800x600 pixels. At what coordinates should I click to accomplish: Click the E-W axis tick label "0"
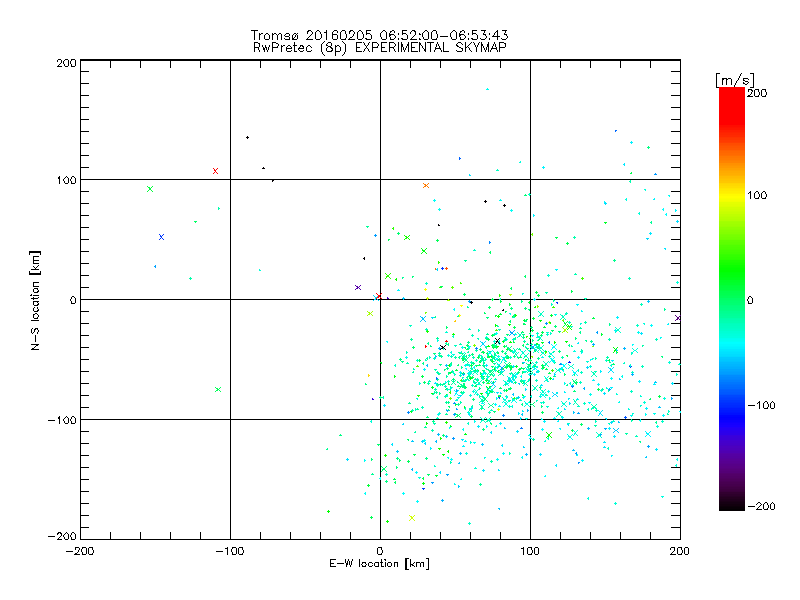380,551
